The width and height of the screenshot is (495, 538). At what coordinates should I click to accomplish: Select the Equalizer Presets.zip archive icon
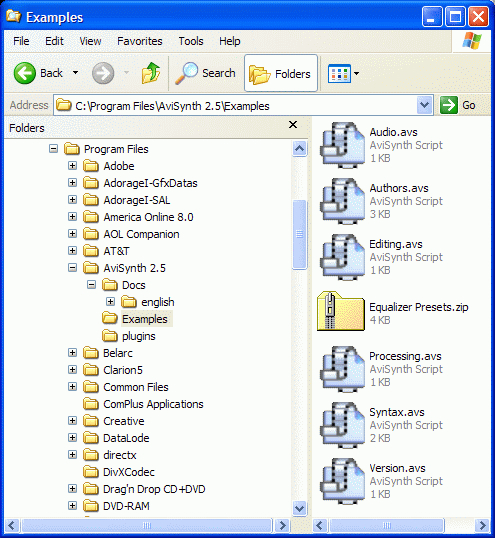pos(341,311)
